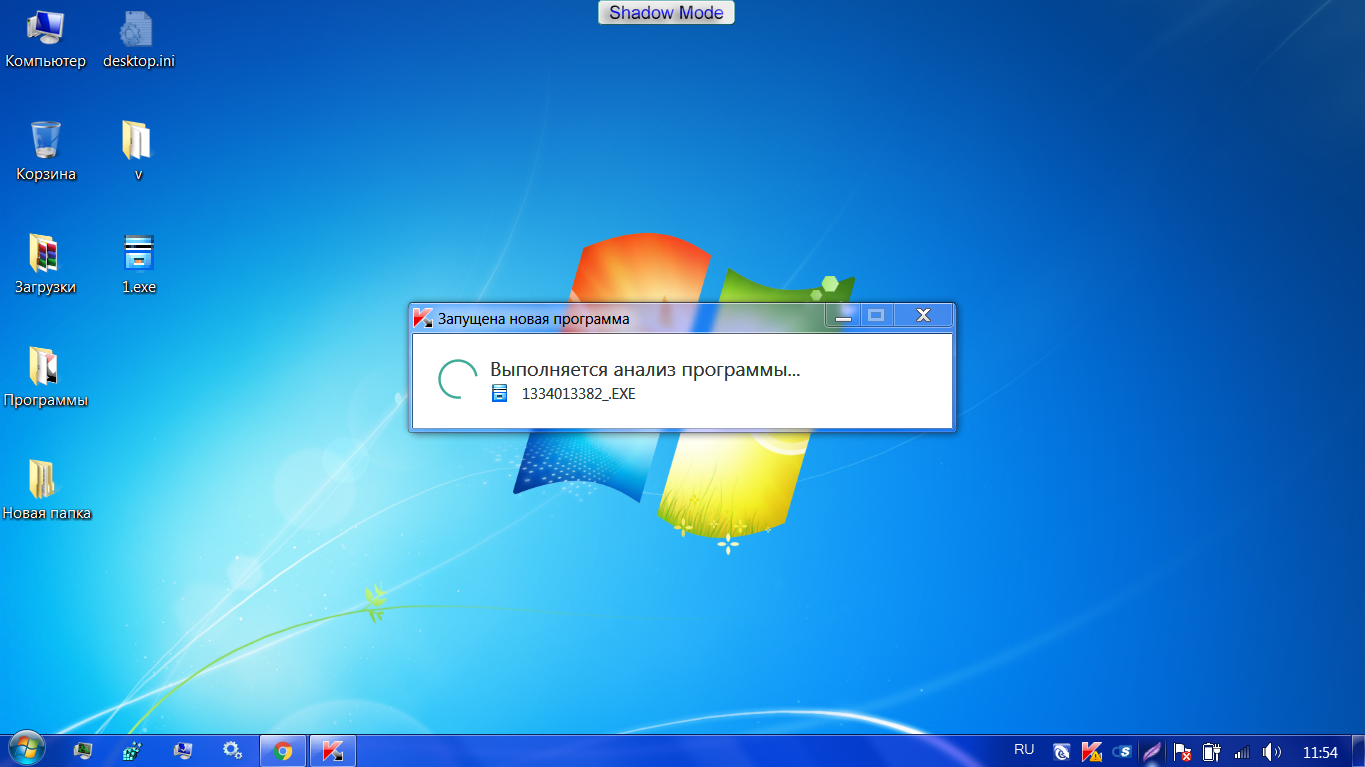Select the 1.exe file icon

138,265
